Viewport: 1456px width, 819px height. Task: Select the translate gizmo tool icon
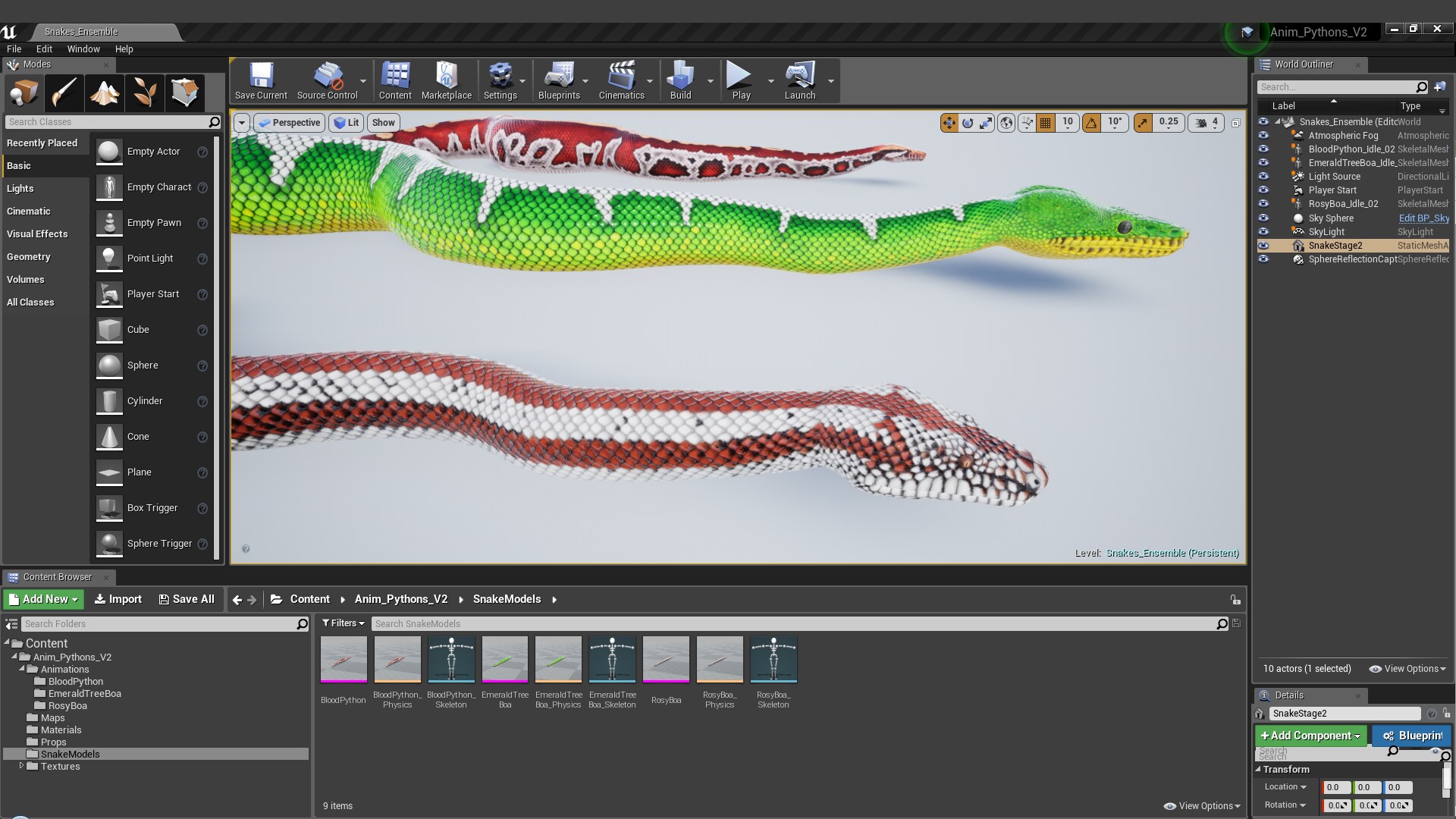tap(949, 123)
